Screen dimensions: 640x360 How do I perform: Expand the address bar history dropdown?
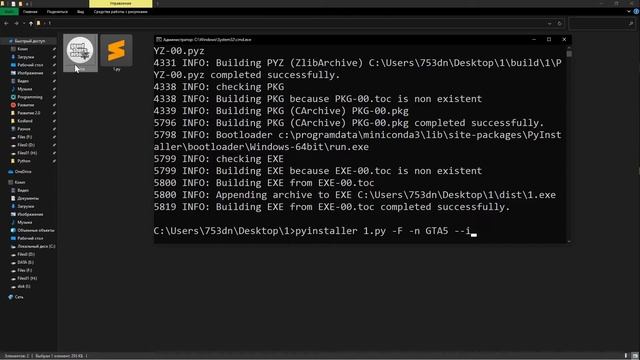pyautogui.click(x=550, y=24)
